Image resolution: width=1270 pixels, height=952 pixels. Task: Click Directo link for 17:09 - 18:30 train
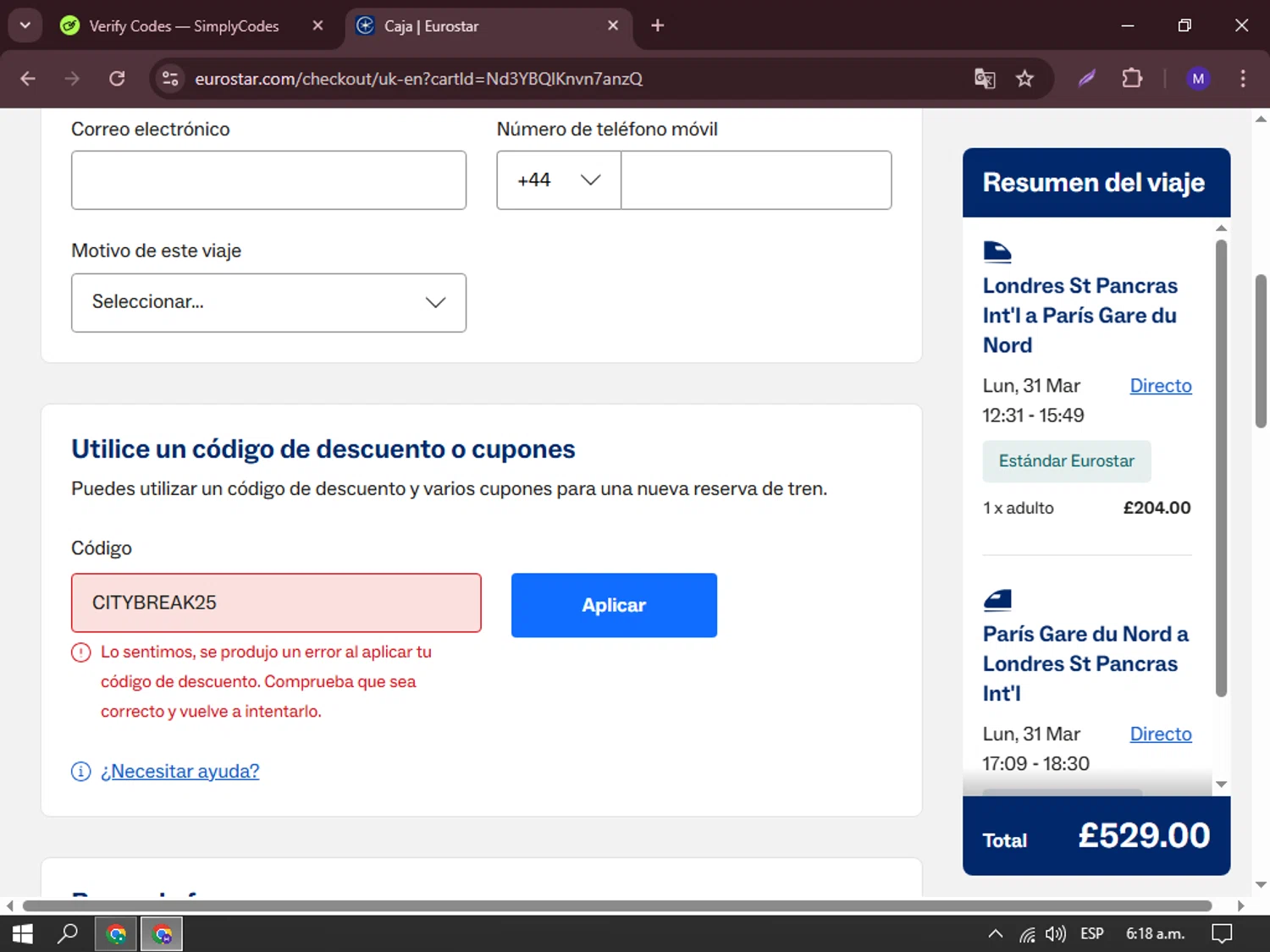pos(1160,735)
